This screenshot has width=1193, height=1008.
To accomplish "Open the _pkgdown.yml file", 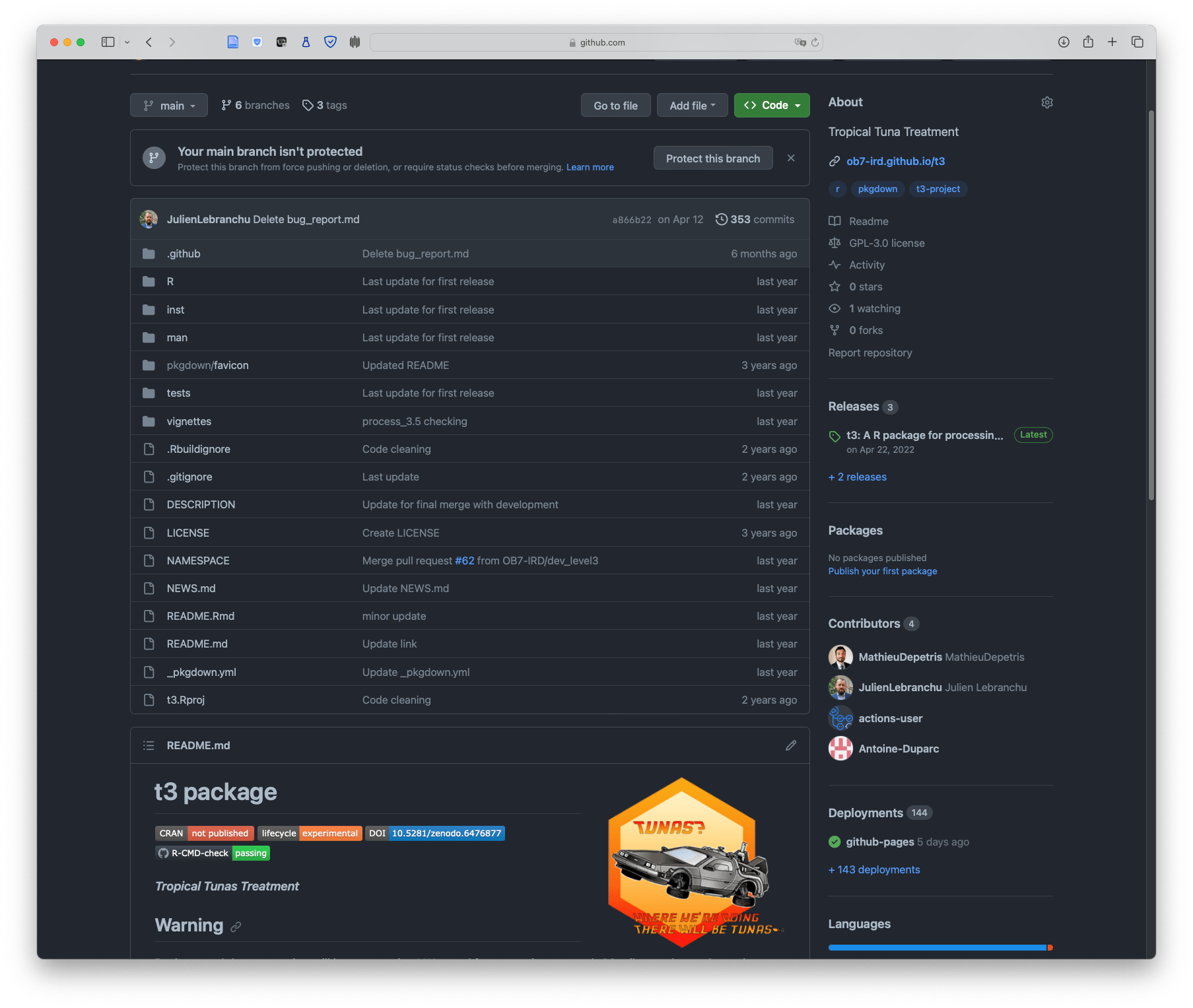I will (x=201, y=672).
